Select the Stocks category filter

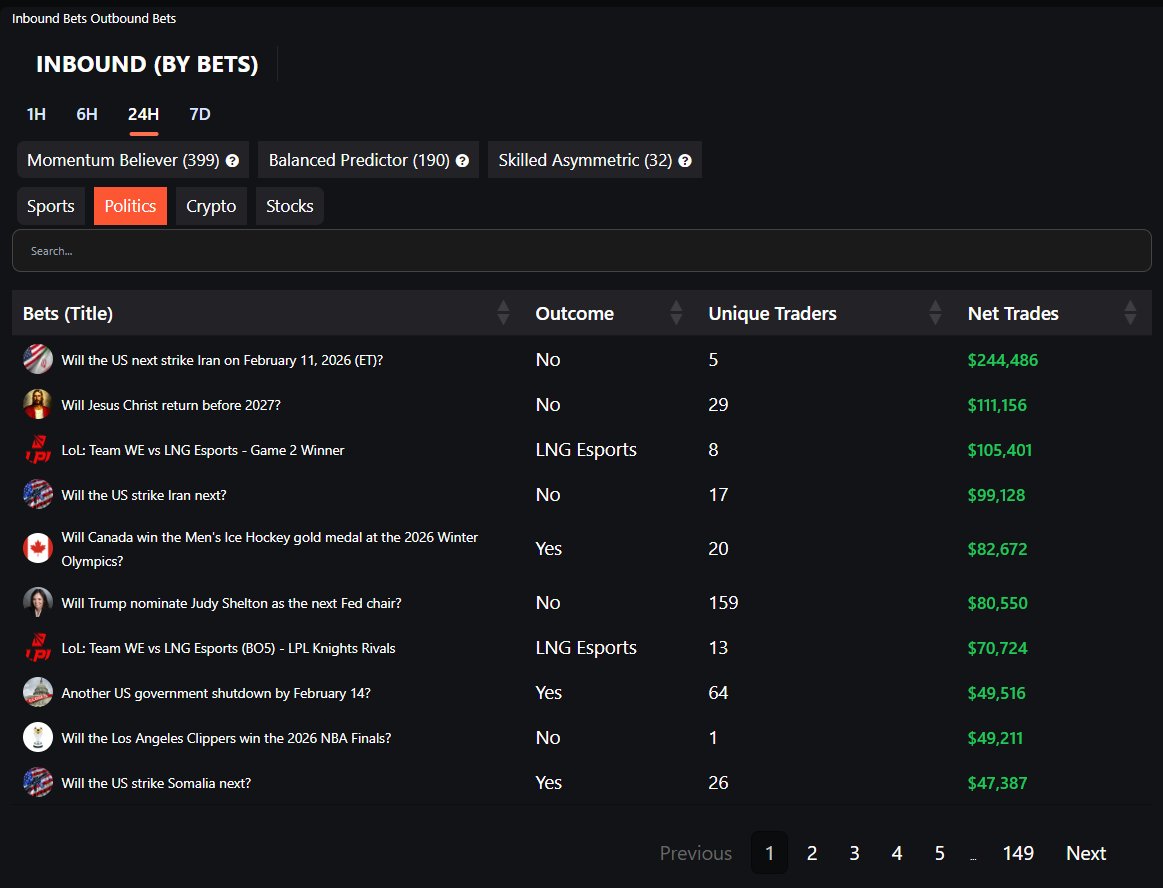[290, 206]
